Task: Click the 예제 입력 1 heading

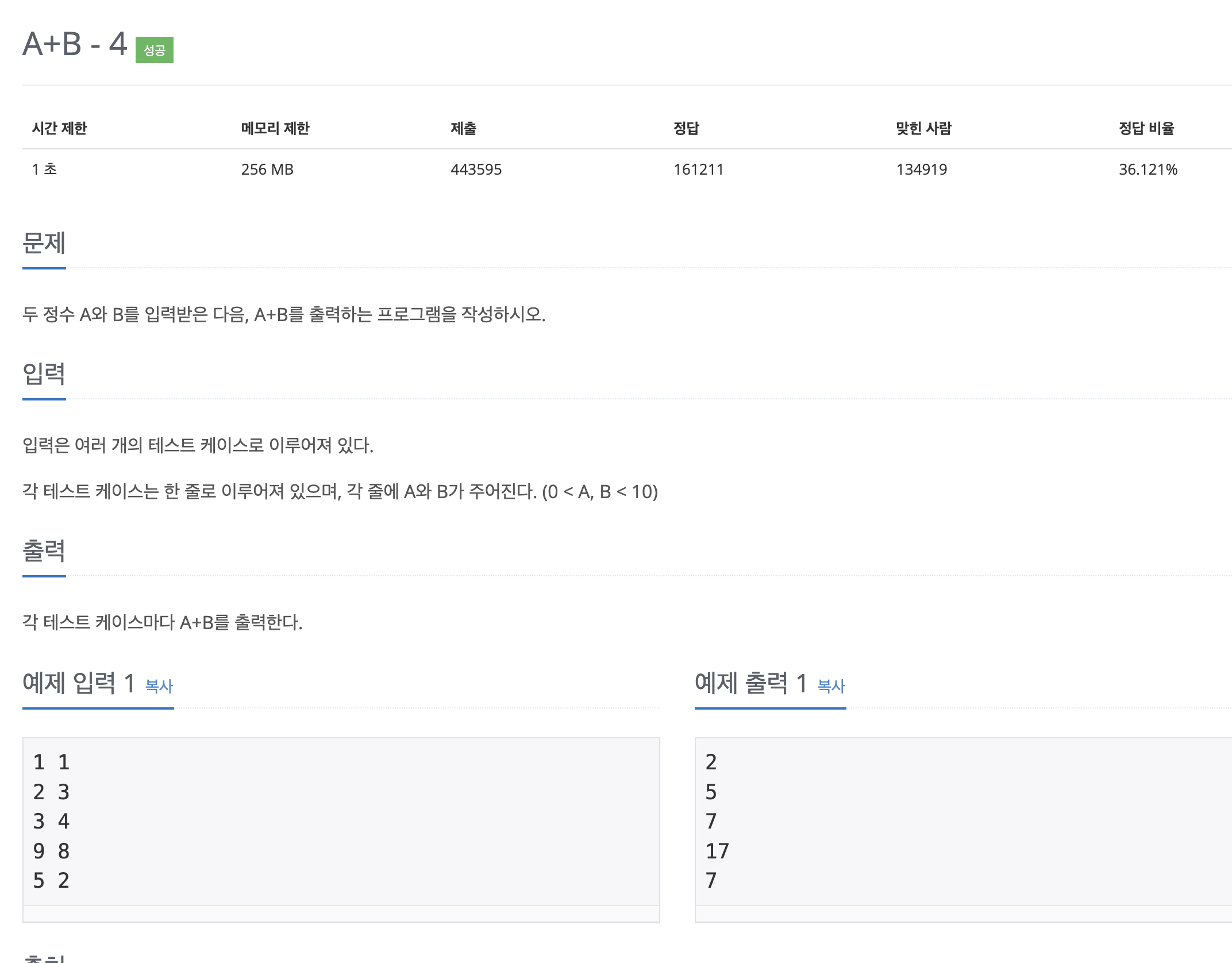Action: 79,683
